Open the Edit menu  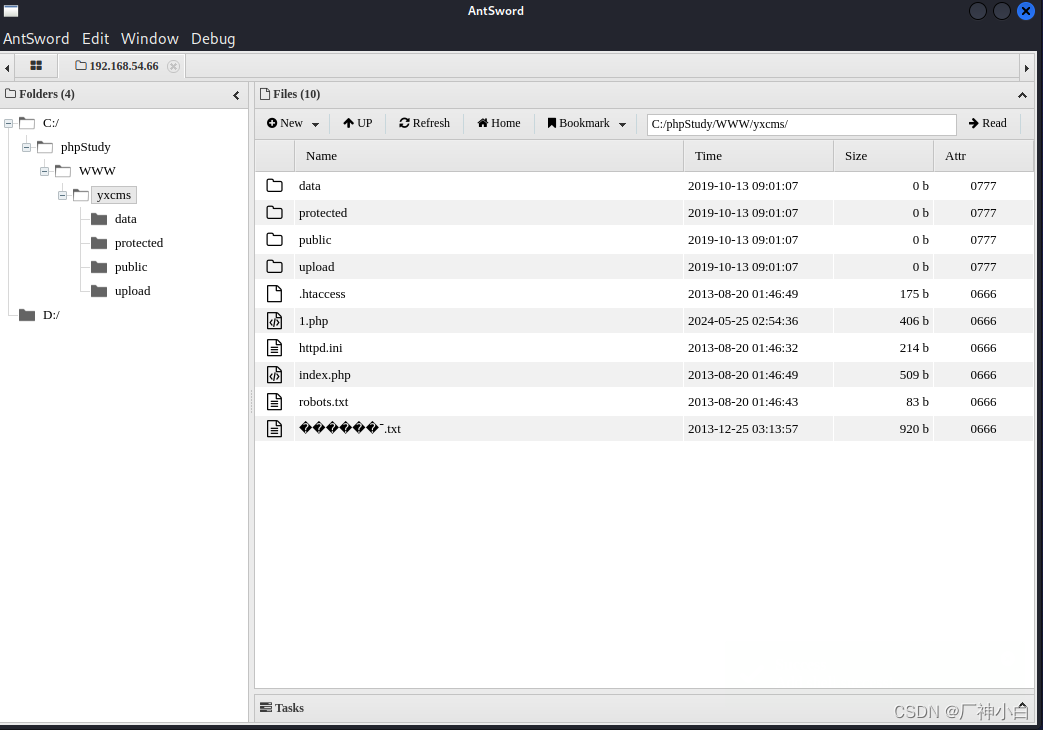95,39
